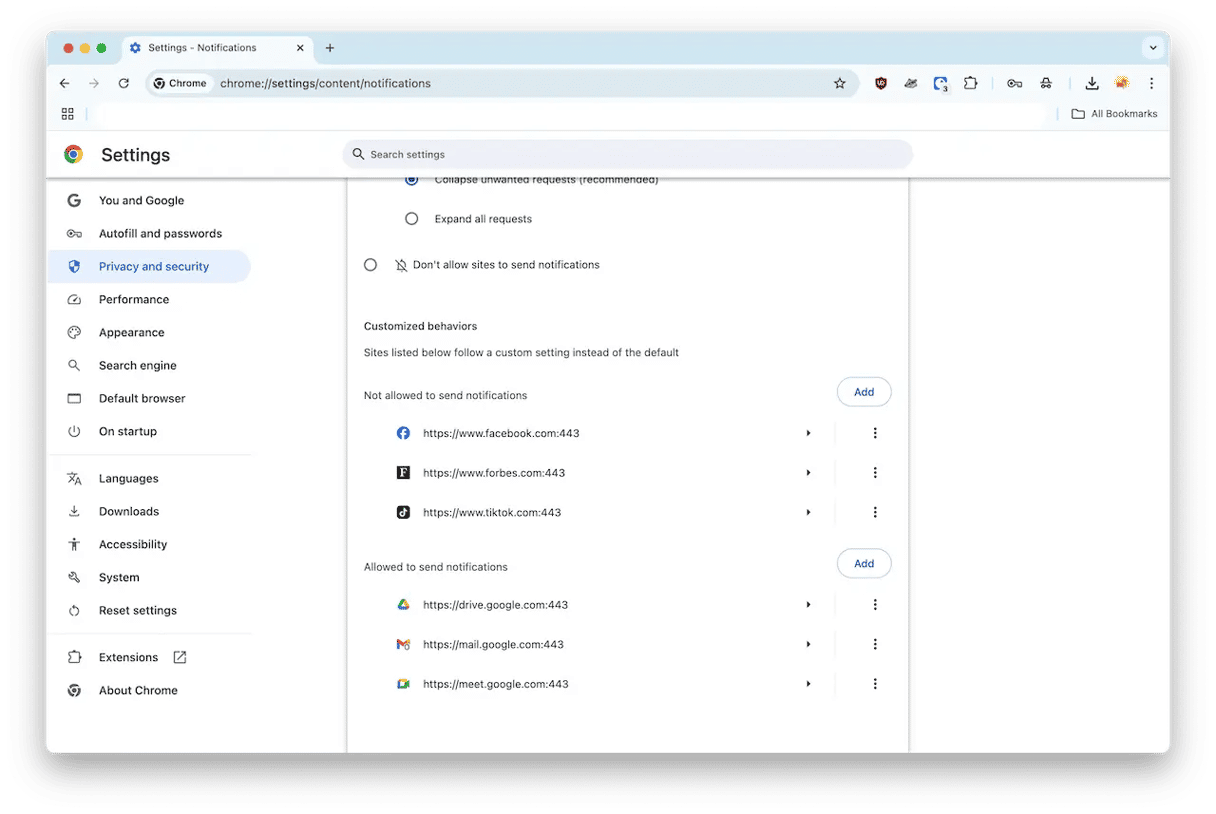1216x814 pixels.
Task: Expand the drive.google.com site details arrow
Action: (808, 605)
